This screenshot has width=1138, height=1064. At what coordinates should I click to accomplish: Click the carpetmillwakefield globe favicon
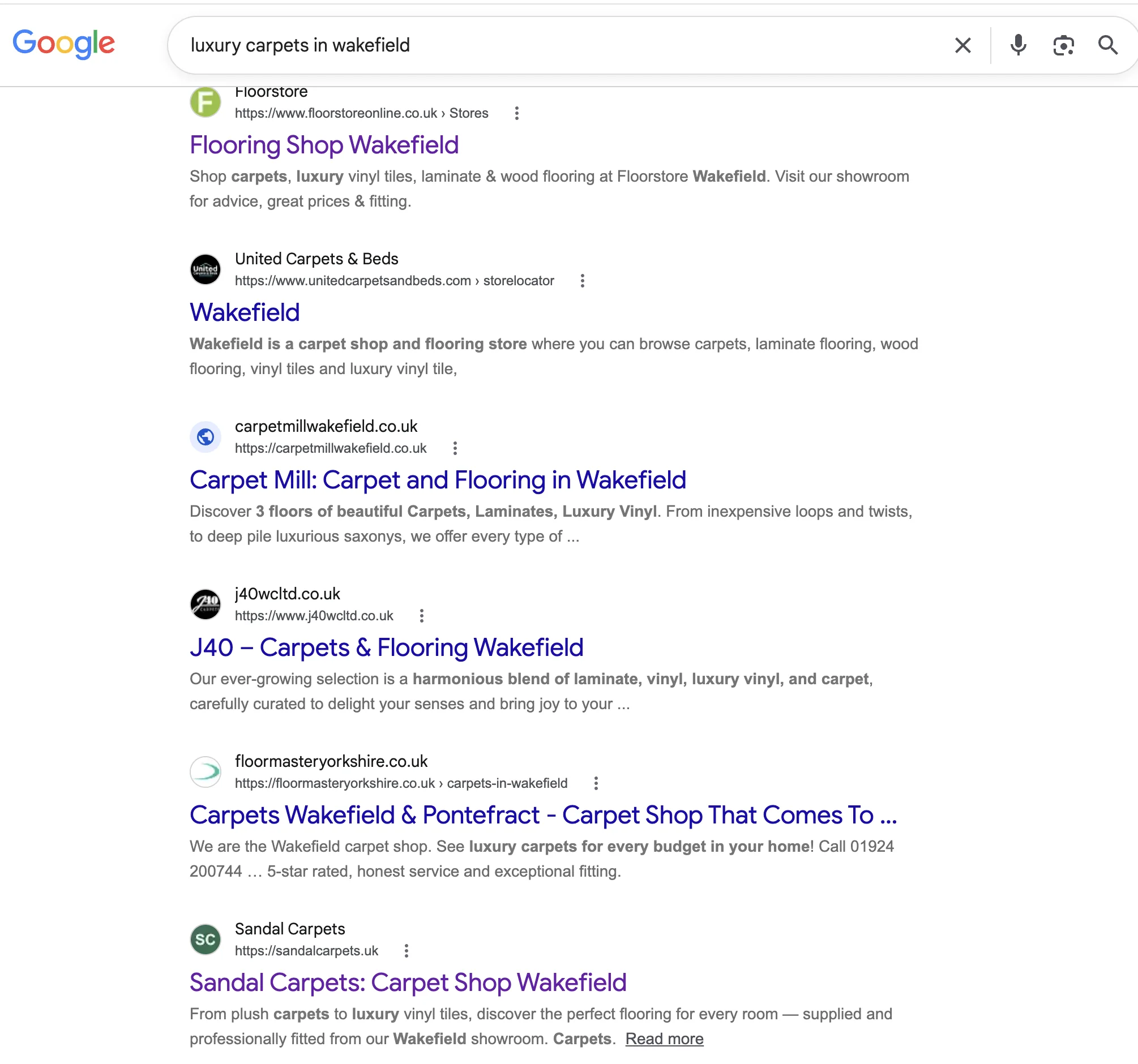206,437
